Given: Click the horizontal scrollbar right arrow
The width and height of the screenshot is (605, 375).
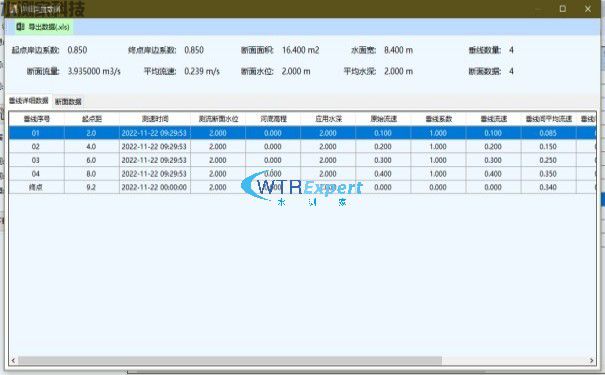Looking at the screenshot, I should tap(591, 360).
